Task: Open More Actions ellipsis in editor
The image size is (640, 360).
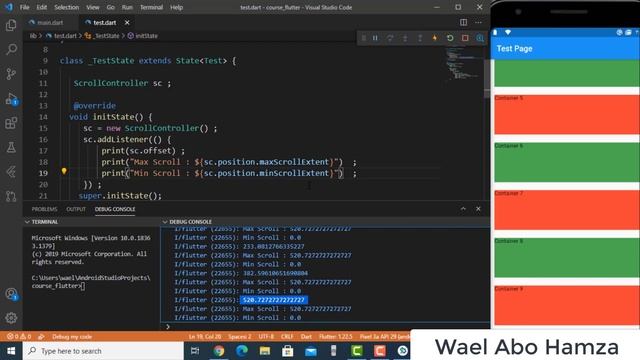Action: [478, 22]
